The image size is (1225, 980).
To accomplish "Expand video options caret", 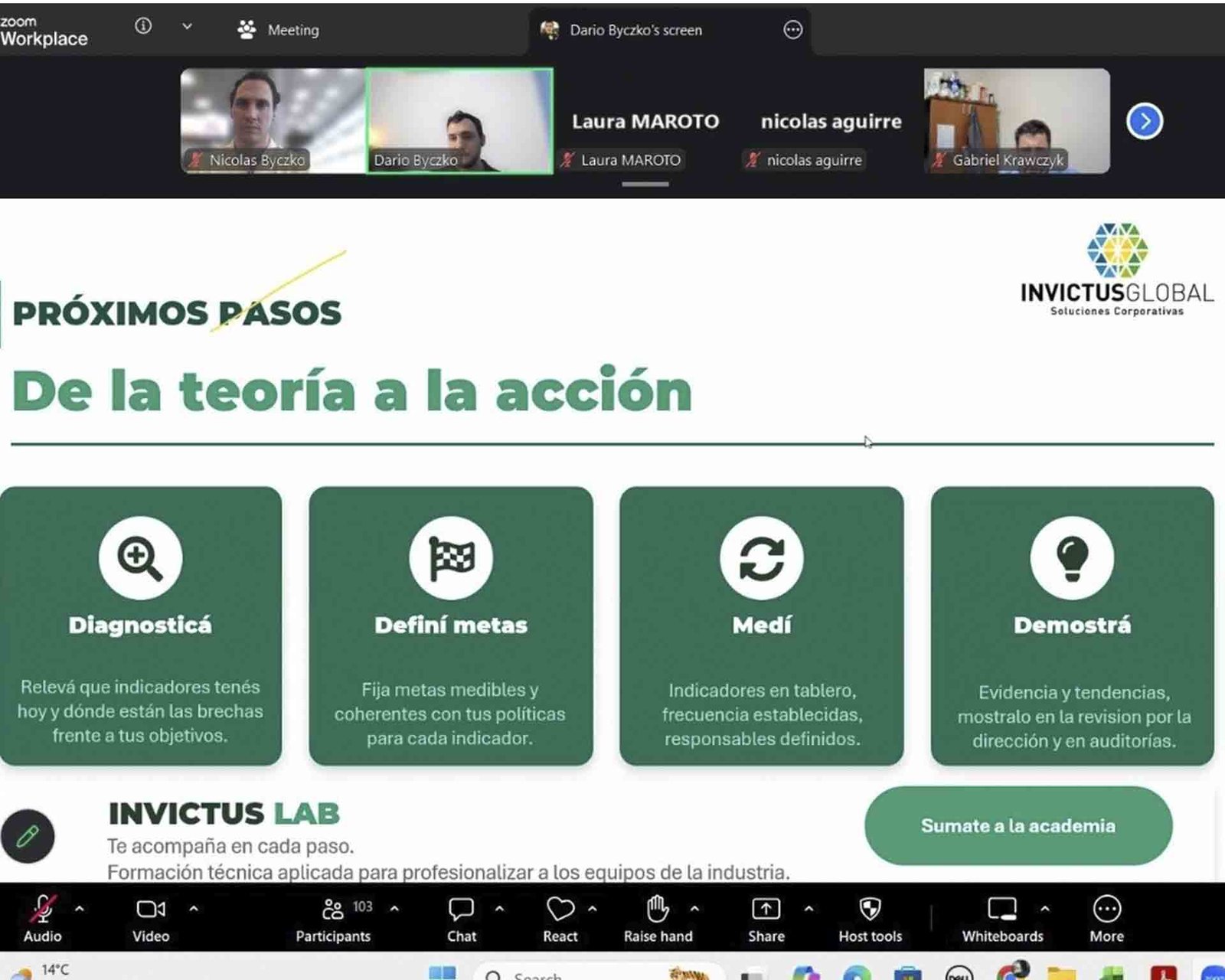I will click(194, 909).
